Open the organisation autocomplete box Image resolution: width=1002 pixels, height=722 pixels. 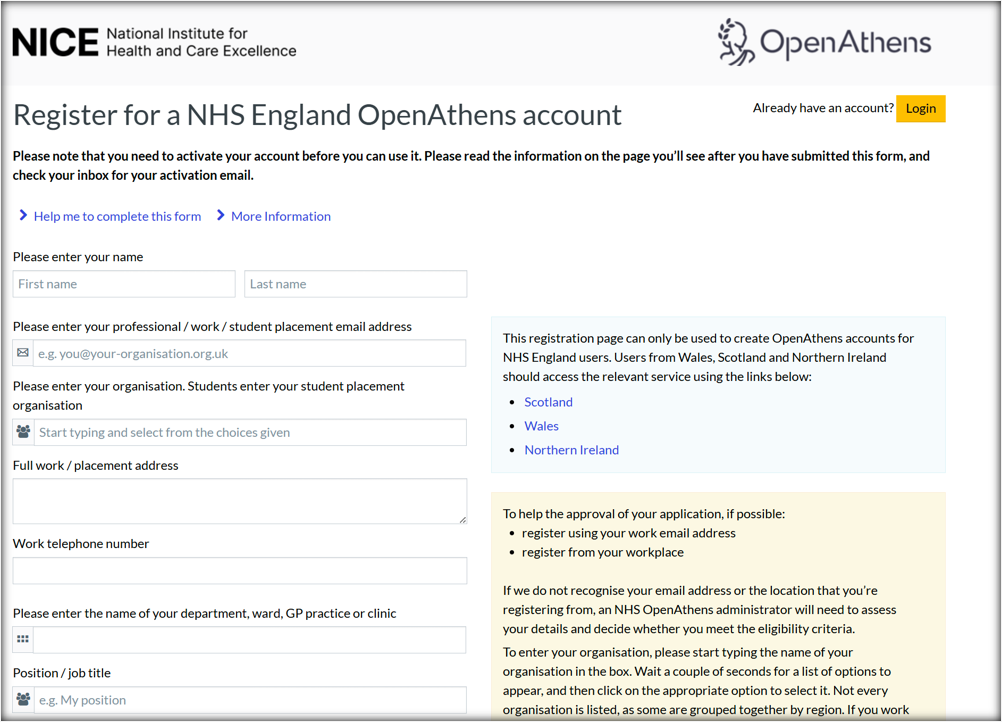(x=249, y=433)
